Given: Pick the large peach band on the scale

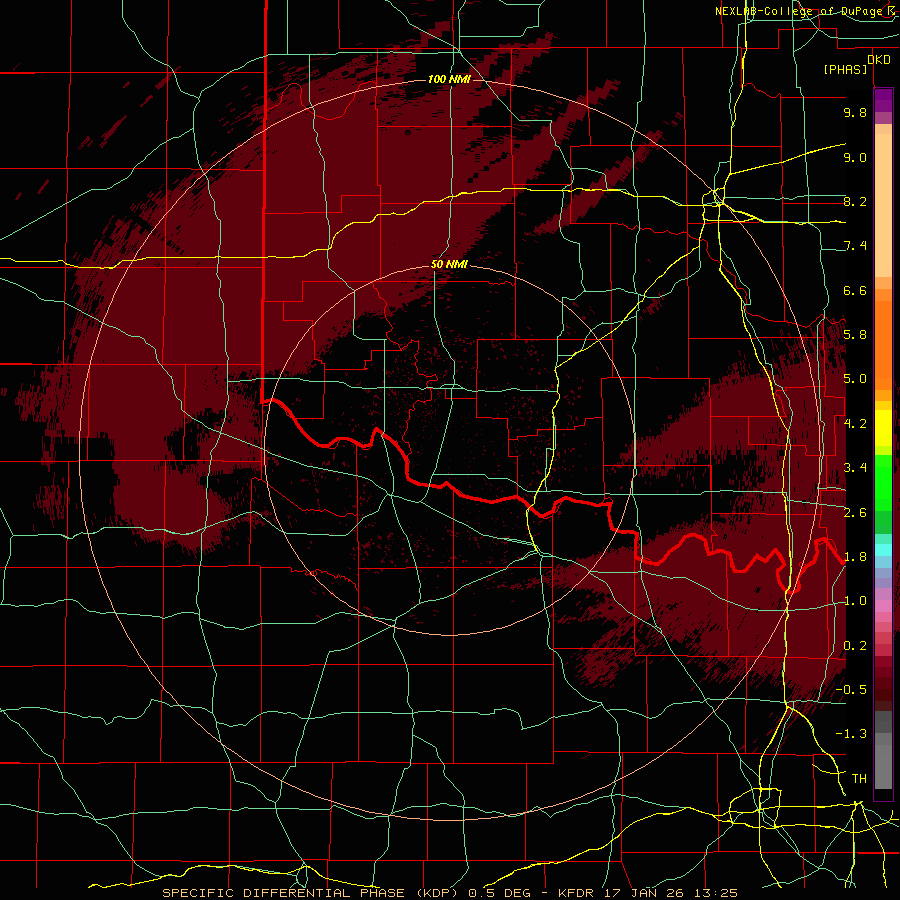Looking at the screenshot, I should click(x=883, y=205).
